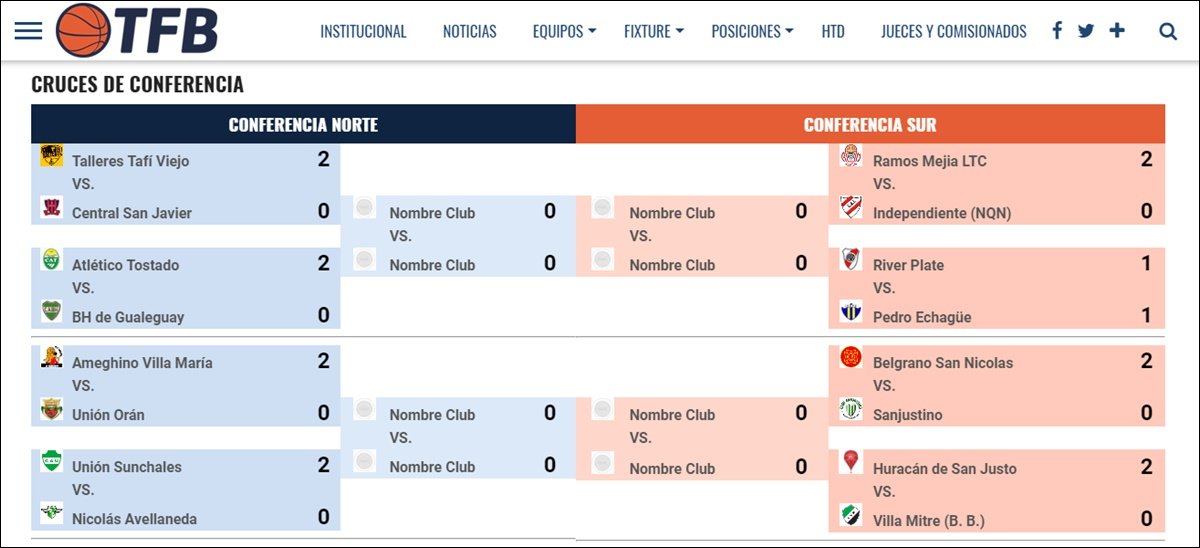Select the Conferencia Norte header
The image size is (1200, 548).
tap(303, 125)
